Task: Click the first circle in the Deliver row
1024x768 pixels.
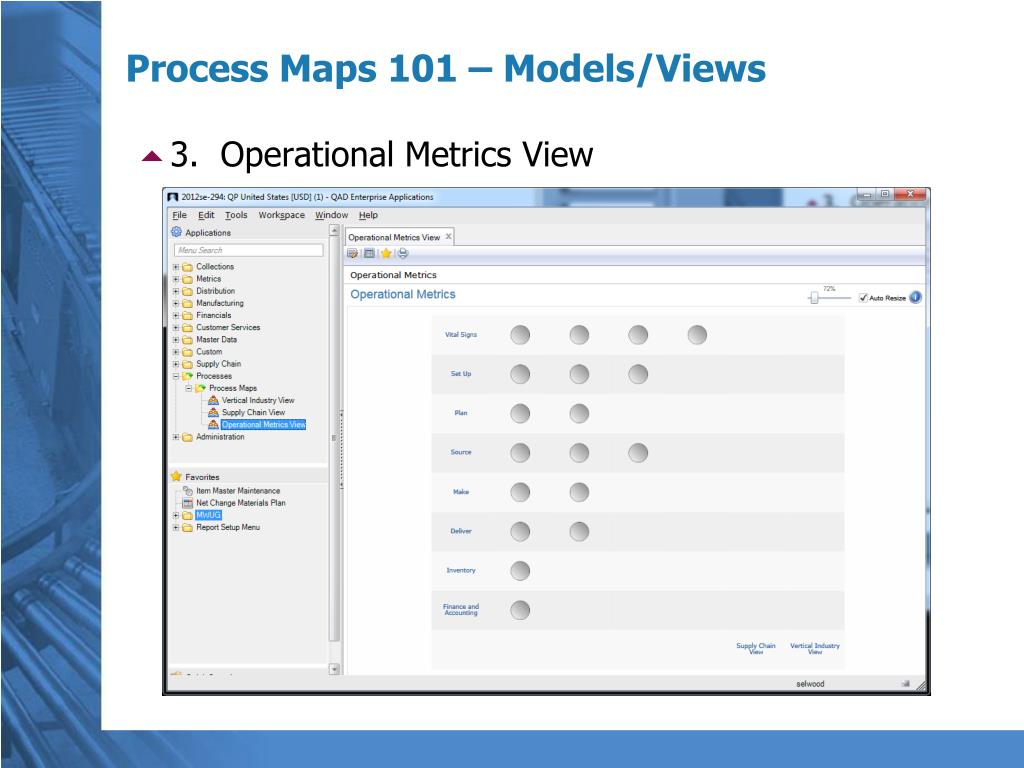Action: coord(520,532)
